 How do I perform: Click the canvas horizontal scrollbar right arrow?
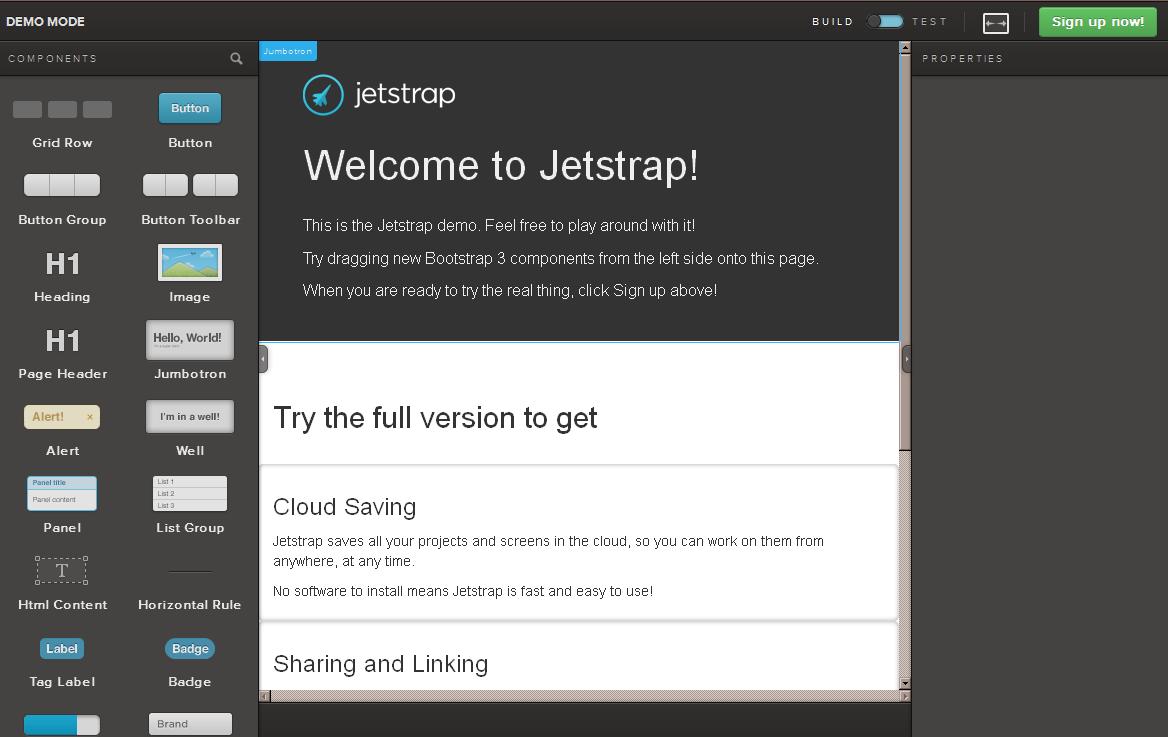point(905,696)
